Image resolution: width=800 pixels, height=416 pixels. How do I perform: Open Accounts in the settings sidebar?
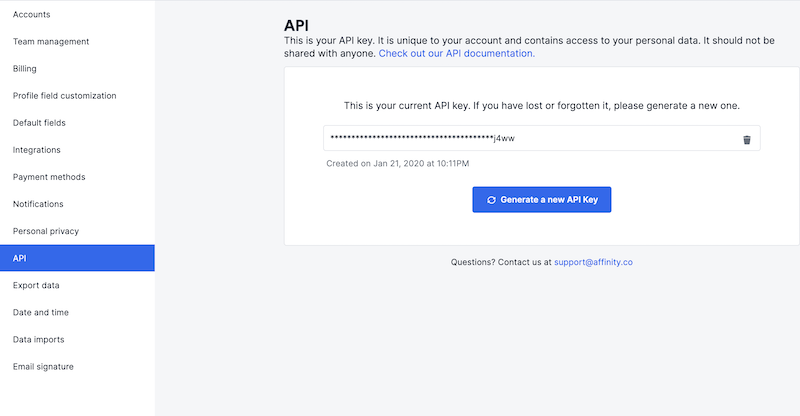point(32,15)
